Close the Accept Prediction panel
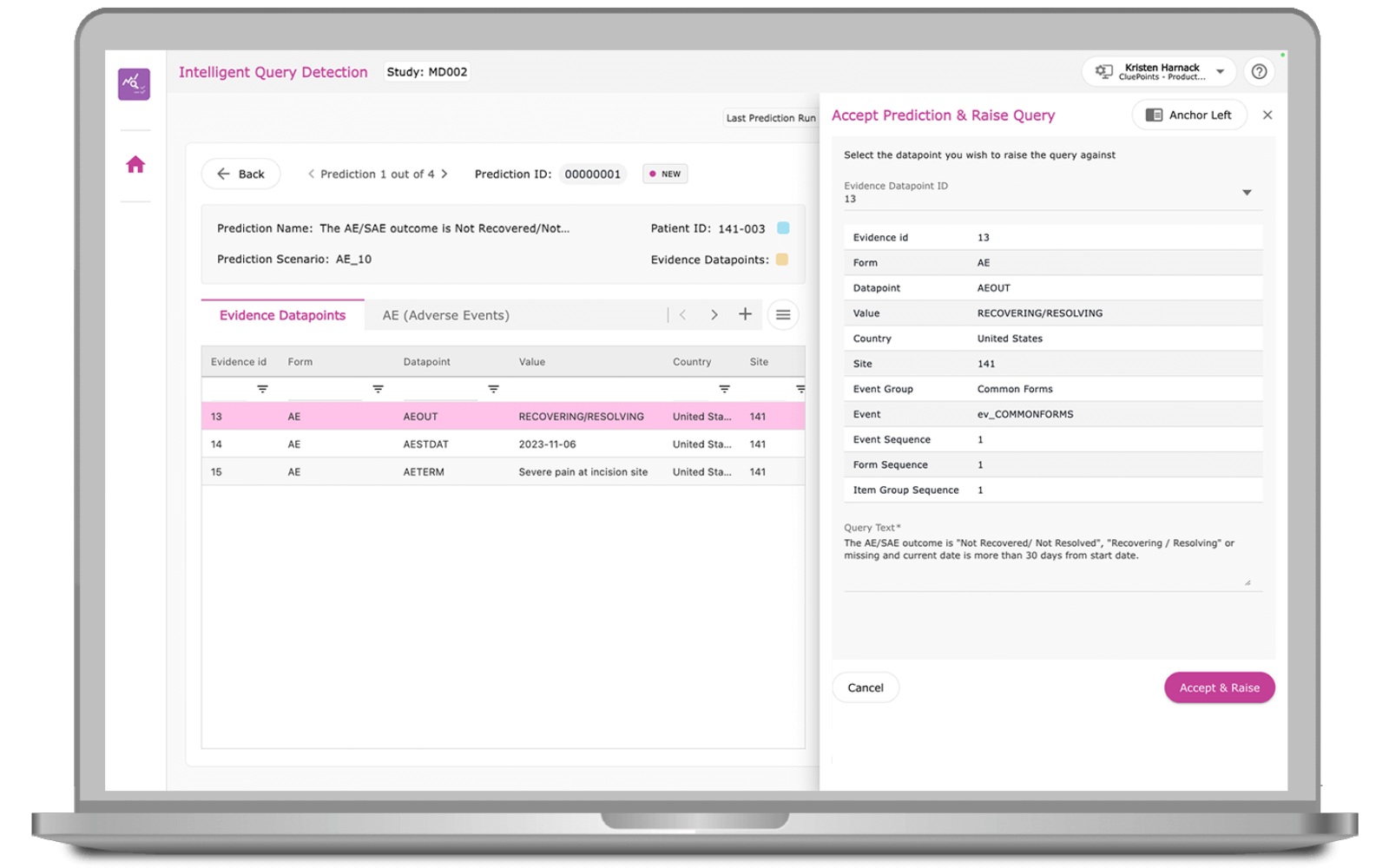The width and height of the screenshot is (1389, 868). [x=1267, y=115]
